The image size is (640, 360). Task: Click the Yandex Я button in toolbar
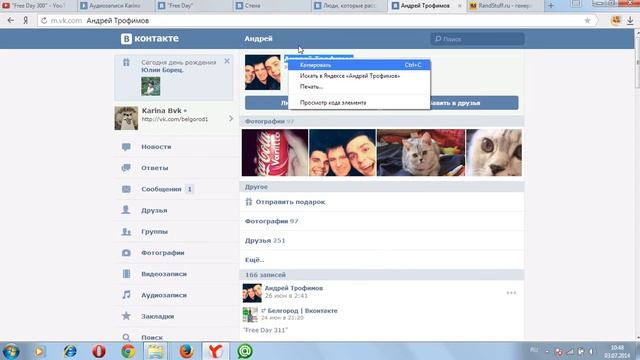(x=25, y=20)
